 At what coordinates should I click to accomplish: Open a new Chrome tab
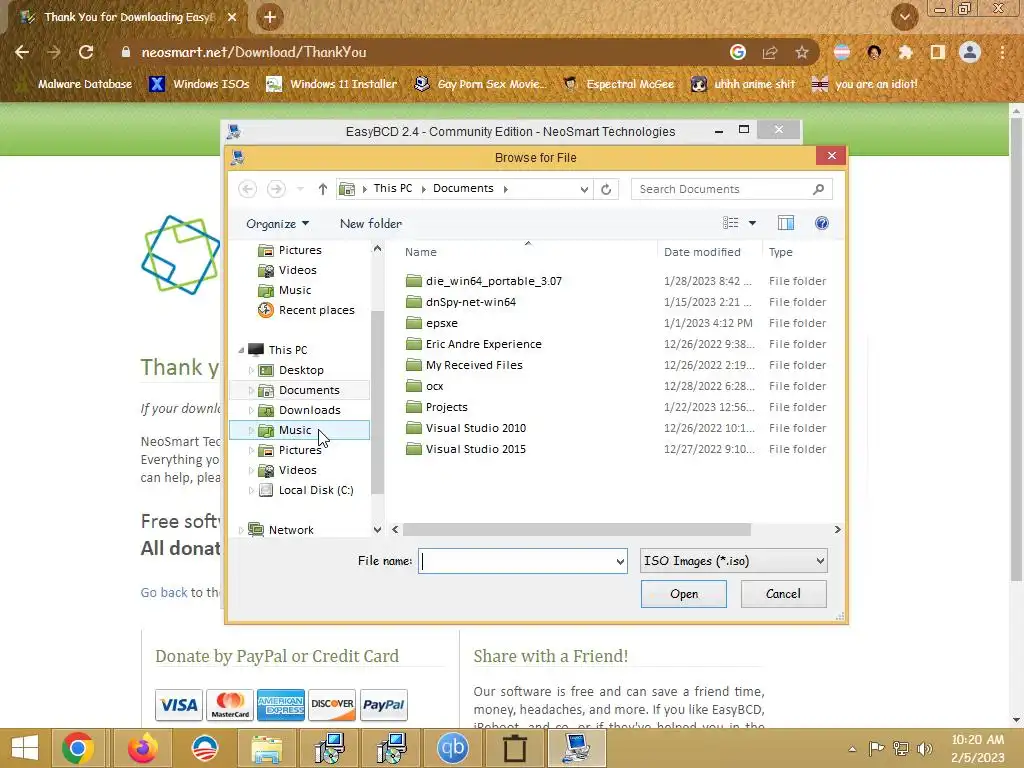(x=270, y=17)
